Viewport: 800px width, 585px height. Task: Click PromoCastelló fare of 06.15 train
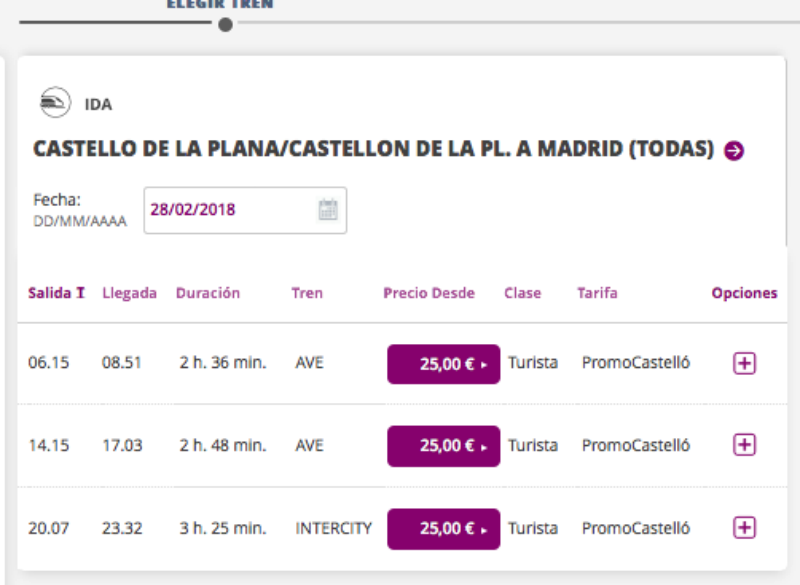636,363
